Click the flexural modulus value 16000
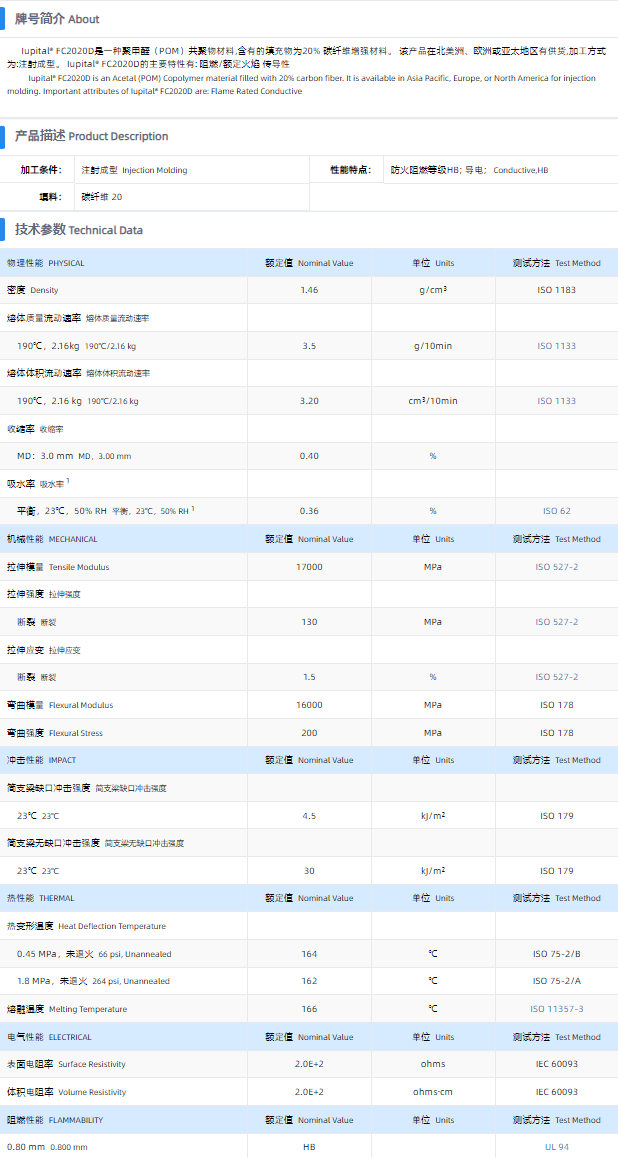The width and height of the screenshot is (618, 1158). tap(309, 705)
